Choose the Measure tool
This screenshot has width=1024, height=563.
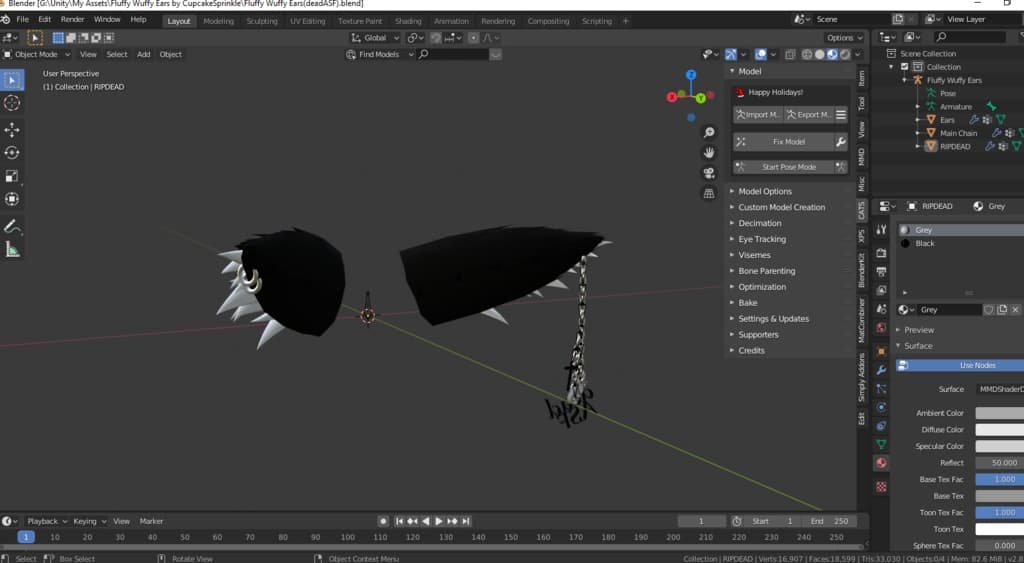tap(12, 249)
